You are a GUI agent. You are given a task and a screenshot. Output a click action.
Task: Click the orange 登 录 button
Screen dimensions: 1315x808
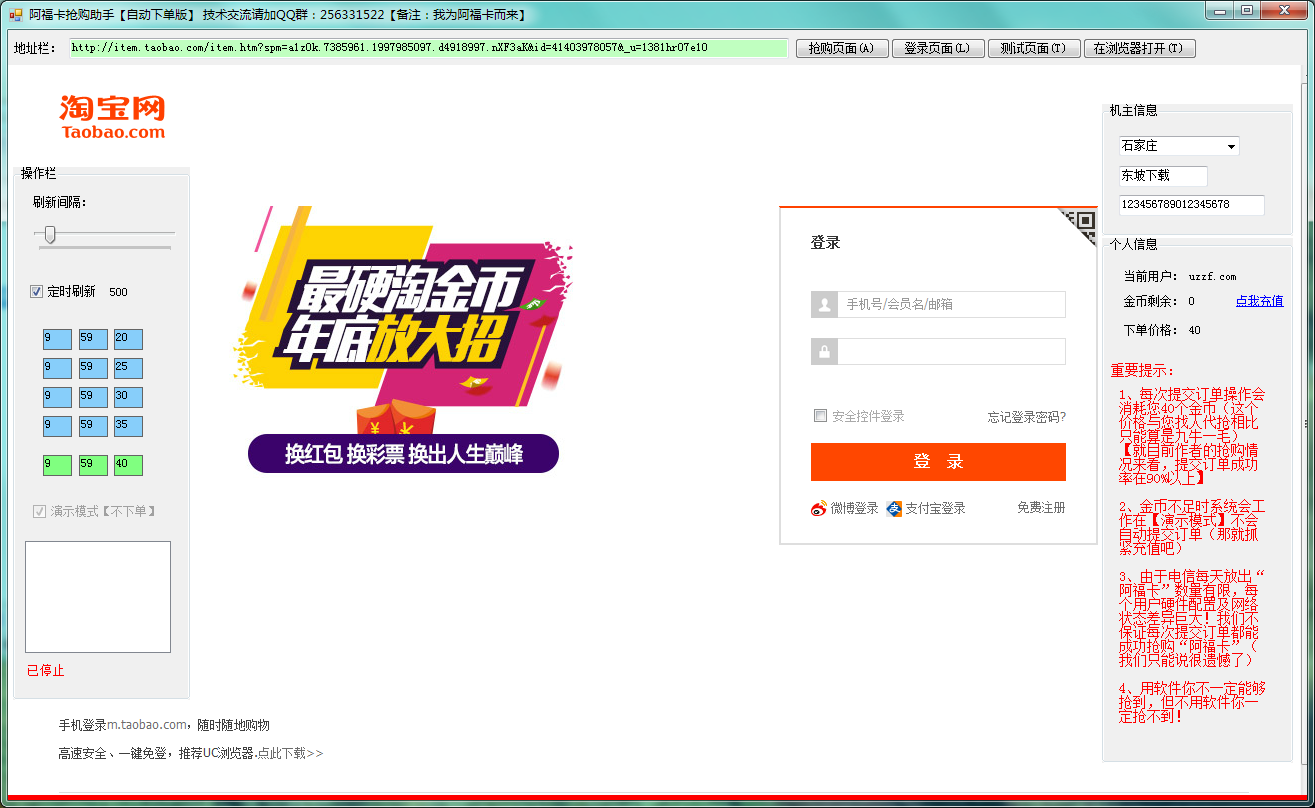point(938,462)
